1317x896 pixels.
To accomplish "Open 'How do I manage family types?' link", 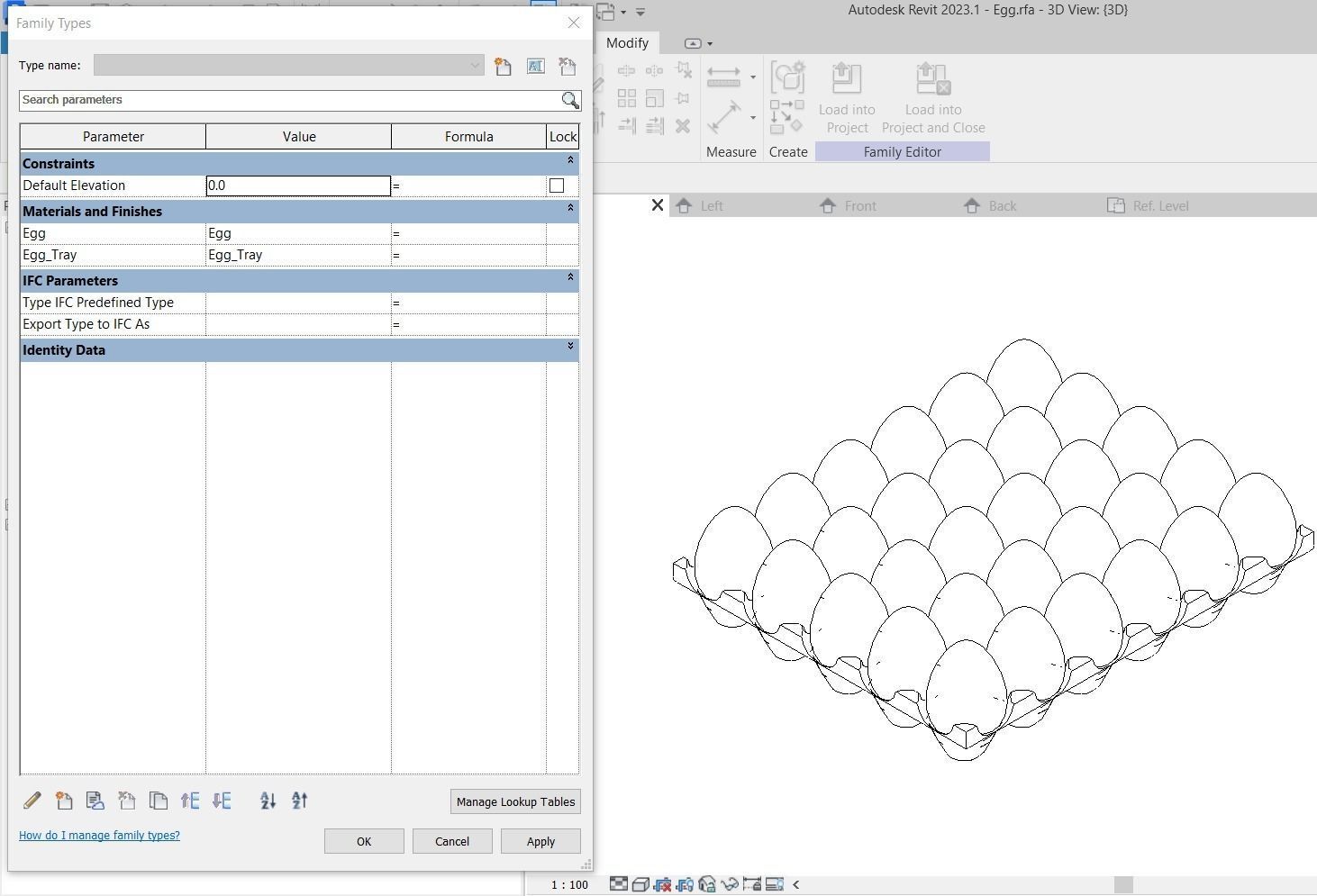I will [x=99, y=835].
